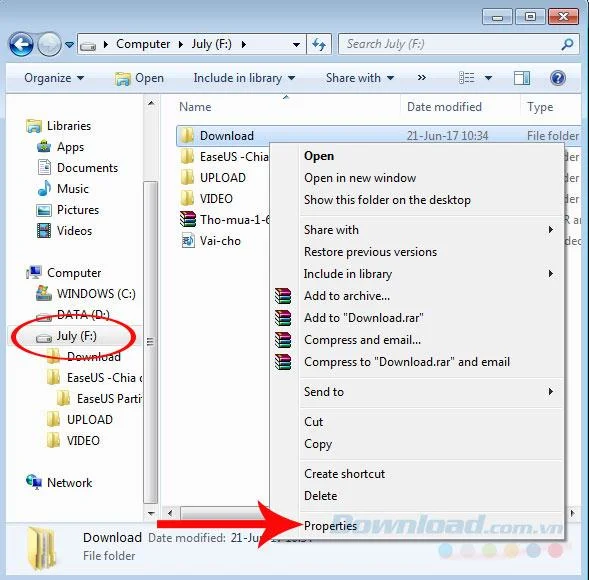This screenshot has width=589, height=580.
Task: Refresh the current folder view
Action: click(319, 45)
